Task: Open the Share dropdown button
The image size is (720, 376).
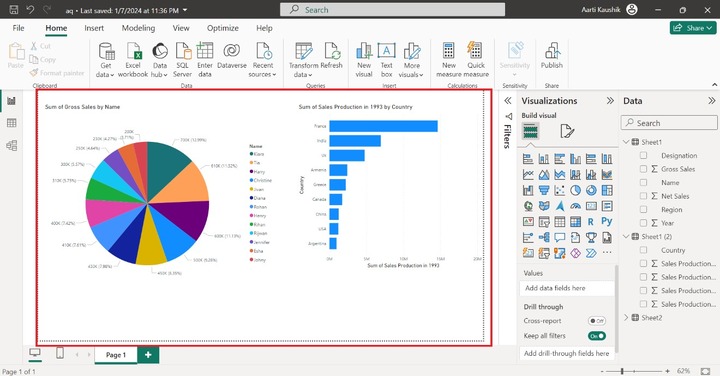Action: pyautogui.click(x=692, y=28)
